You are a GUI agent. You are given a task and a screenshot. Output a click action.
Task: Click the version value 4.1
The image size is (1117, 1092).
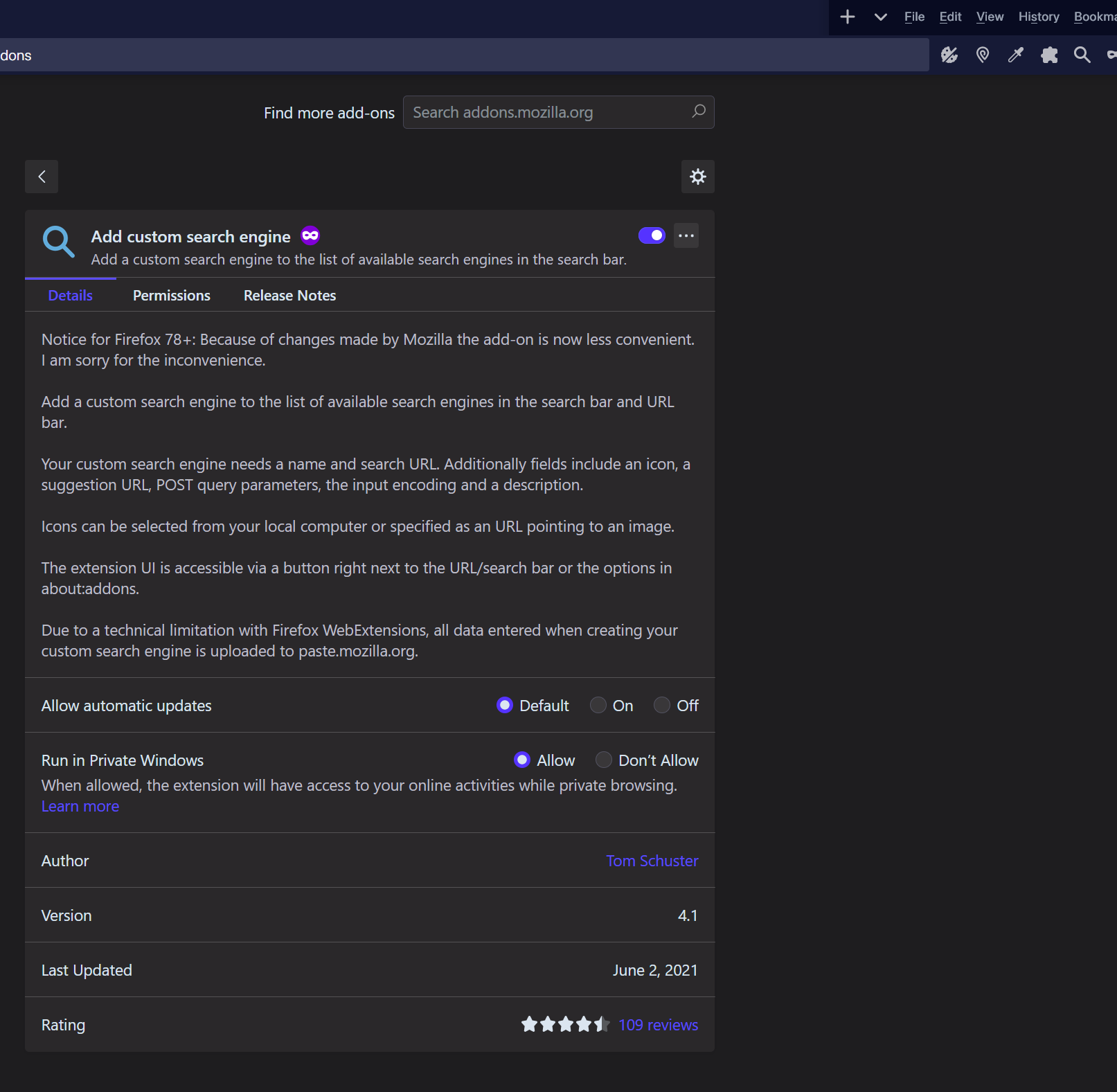coord(688,915)
